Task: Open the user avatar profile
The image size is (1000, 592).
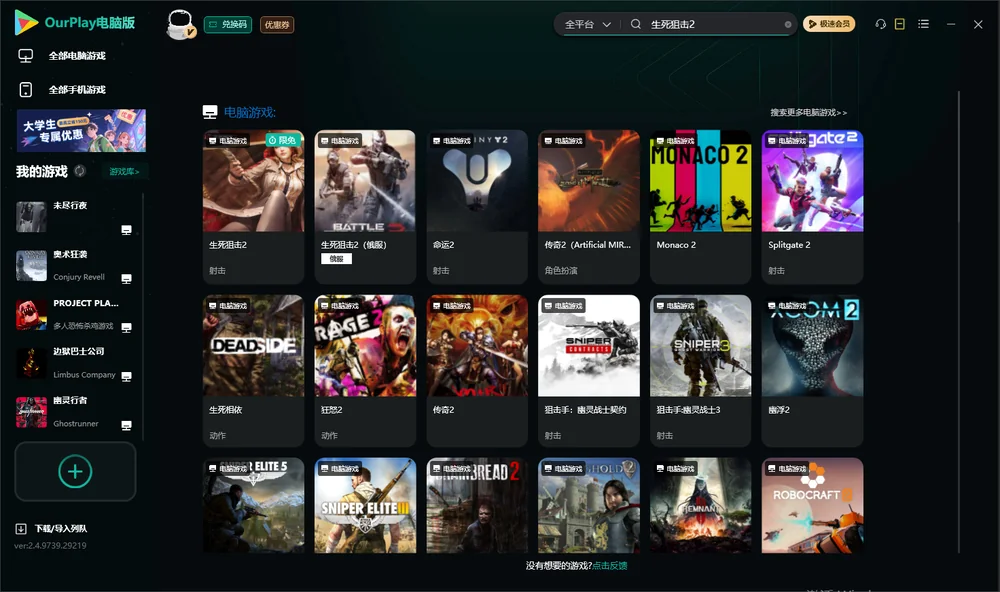Action: click(x=180, y=24)
